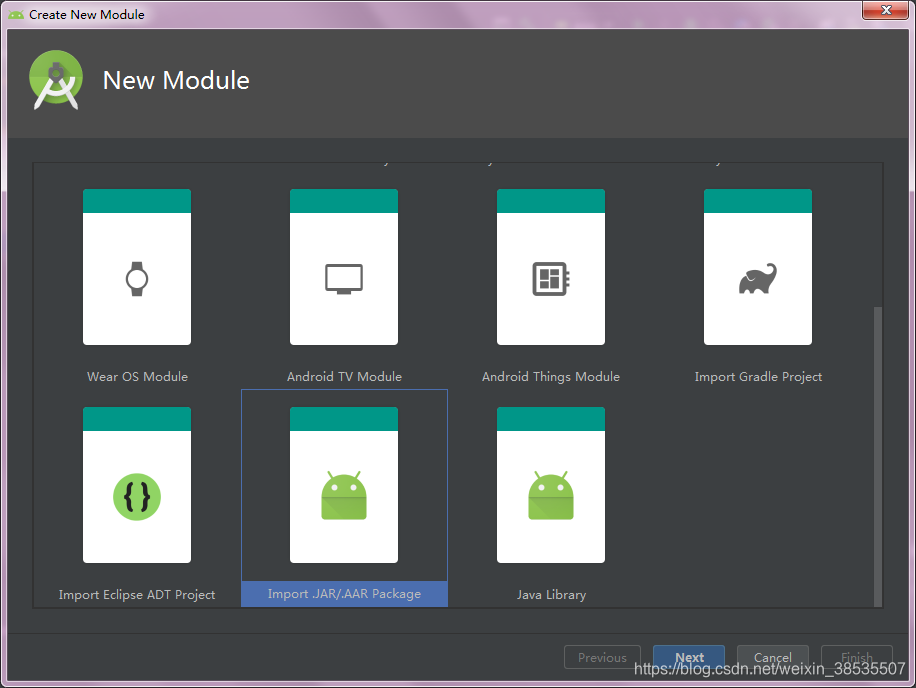Click the Android Things Module label
916x688 pixels.
coord(551,377)
